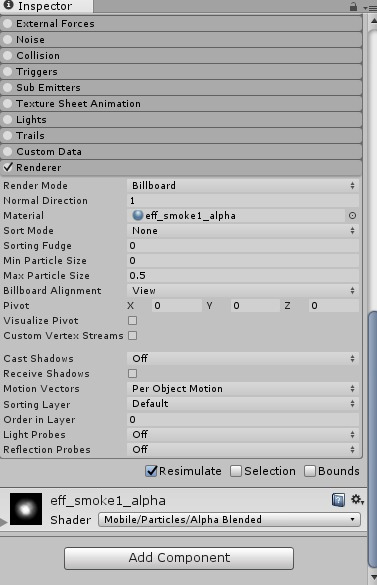The width and height of the screenshot is (377, 585).
Task: Click the Inspector lock icon
Action: pos(353,7)
